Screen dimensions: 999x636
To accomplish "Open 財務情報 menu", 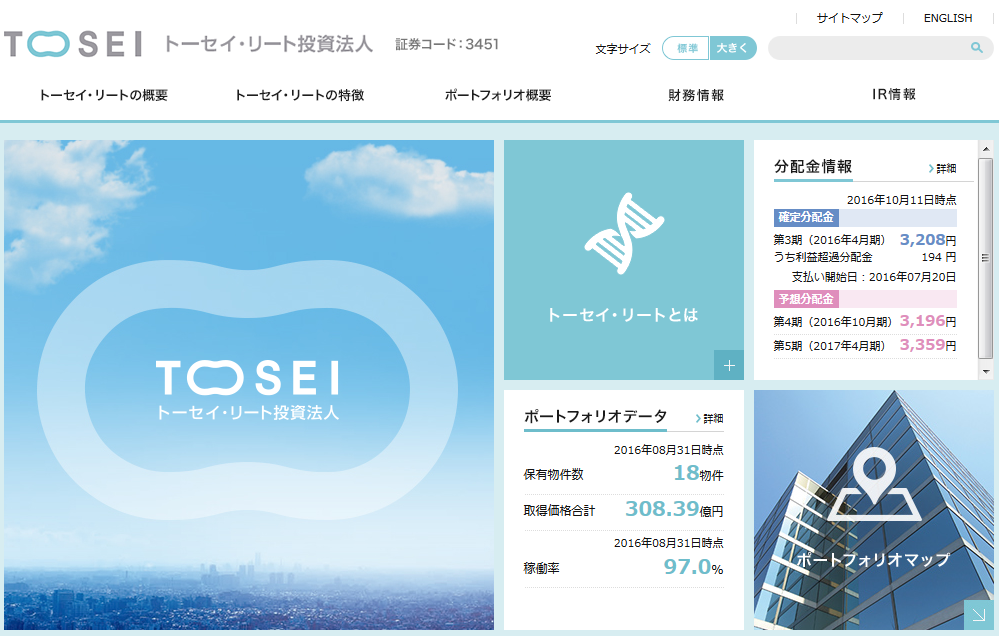I will [696, 96].
